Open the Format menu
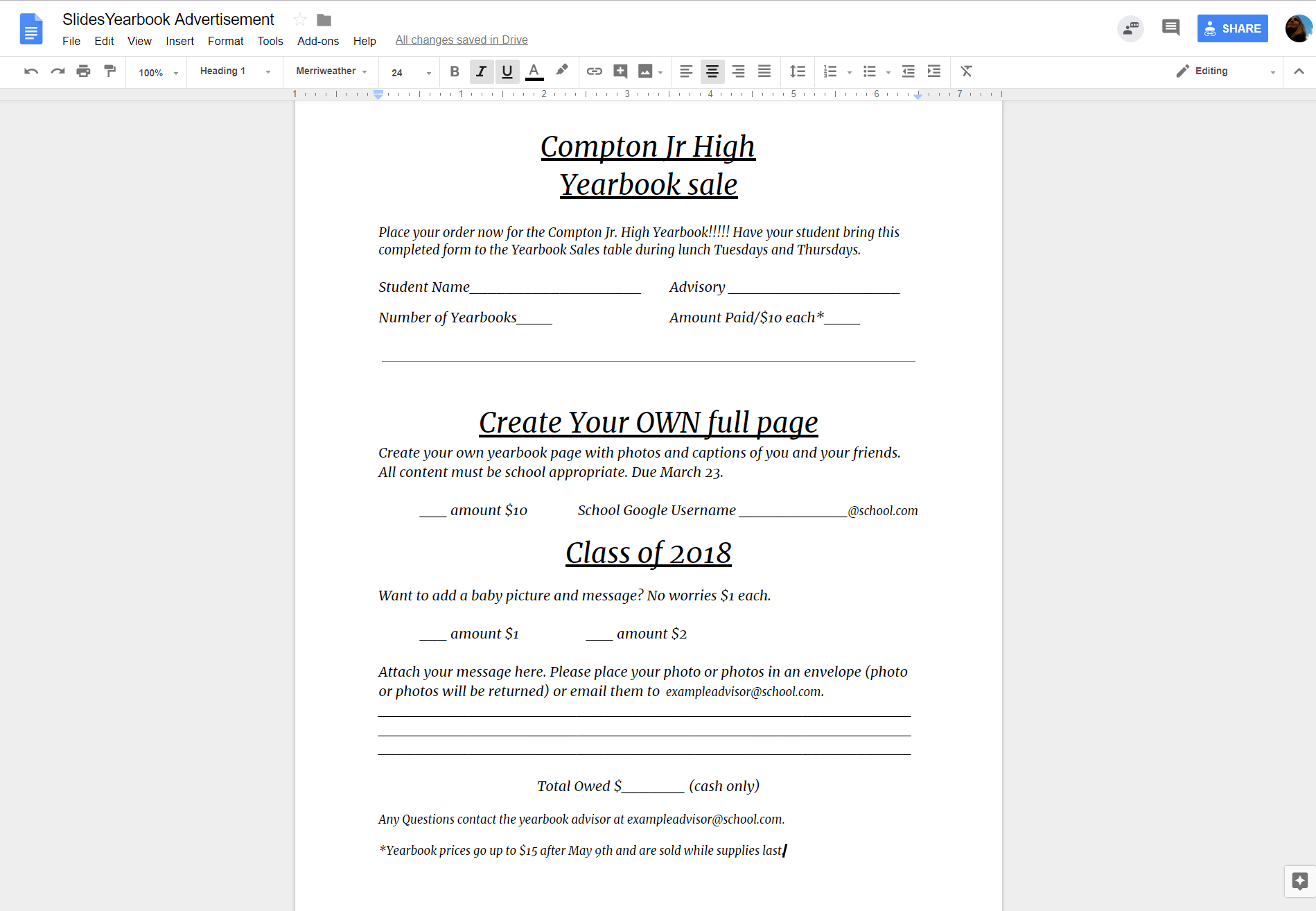 tap(225, 41)
